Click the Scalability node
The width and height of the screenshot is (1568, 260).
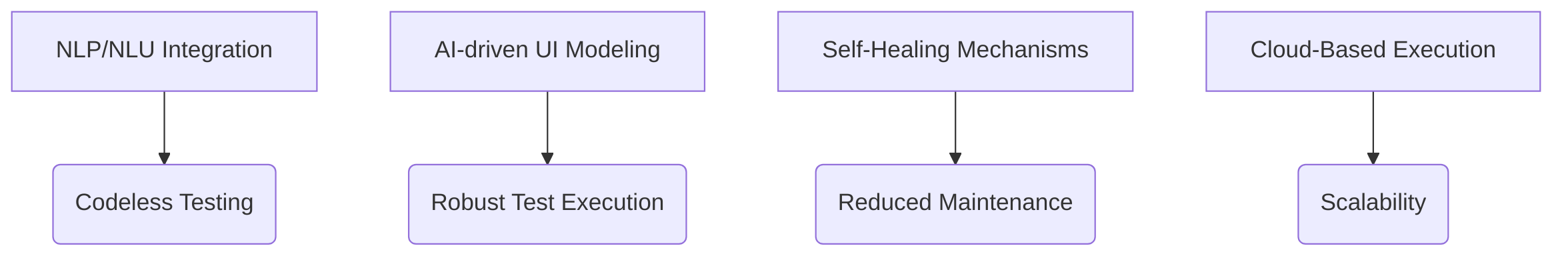tap(1373, 204)
